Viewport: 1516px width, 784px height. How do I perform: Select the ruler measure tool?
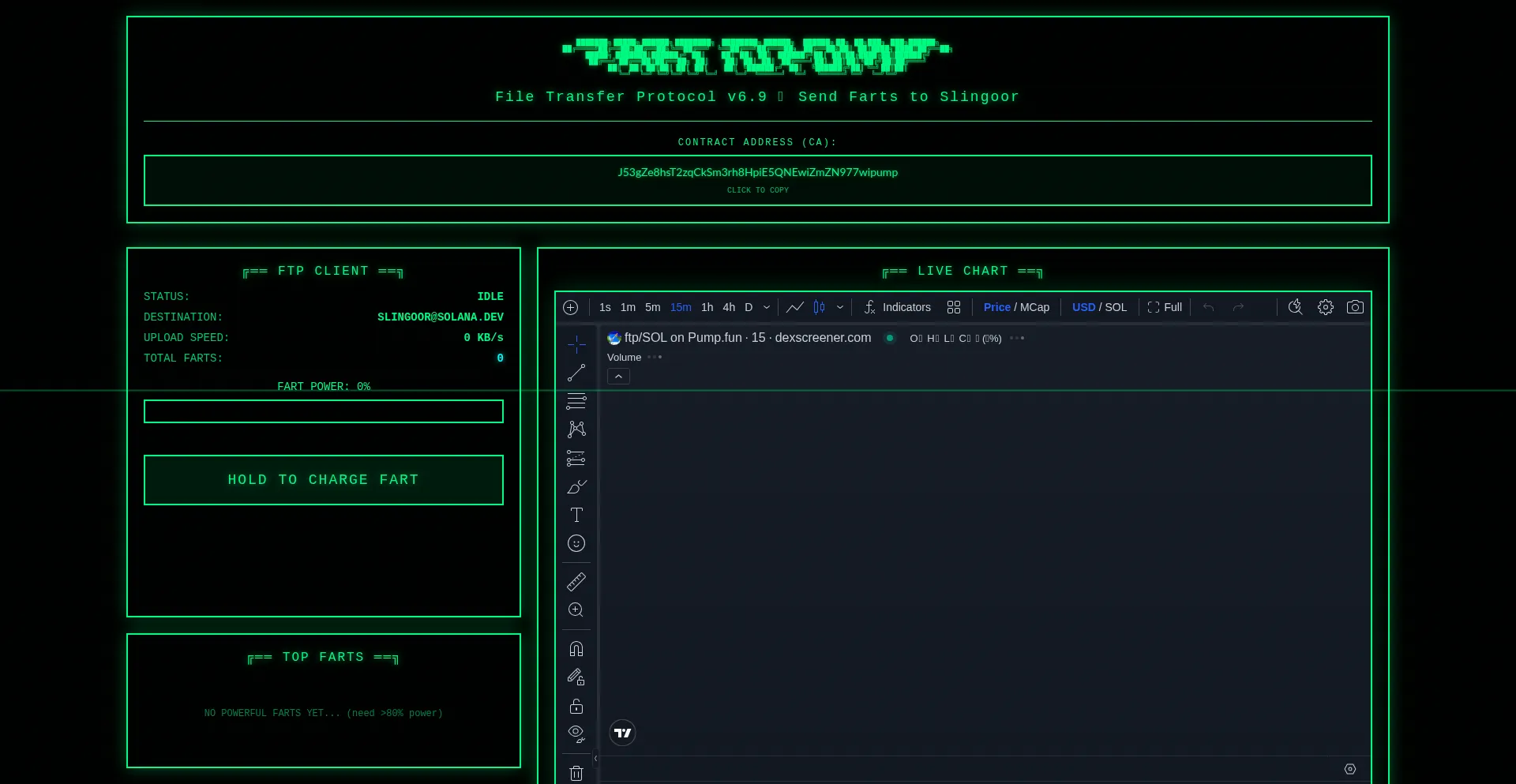(x=576, y=582)
